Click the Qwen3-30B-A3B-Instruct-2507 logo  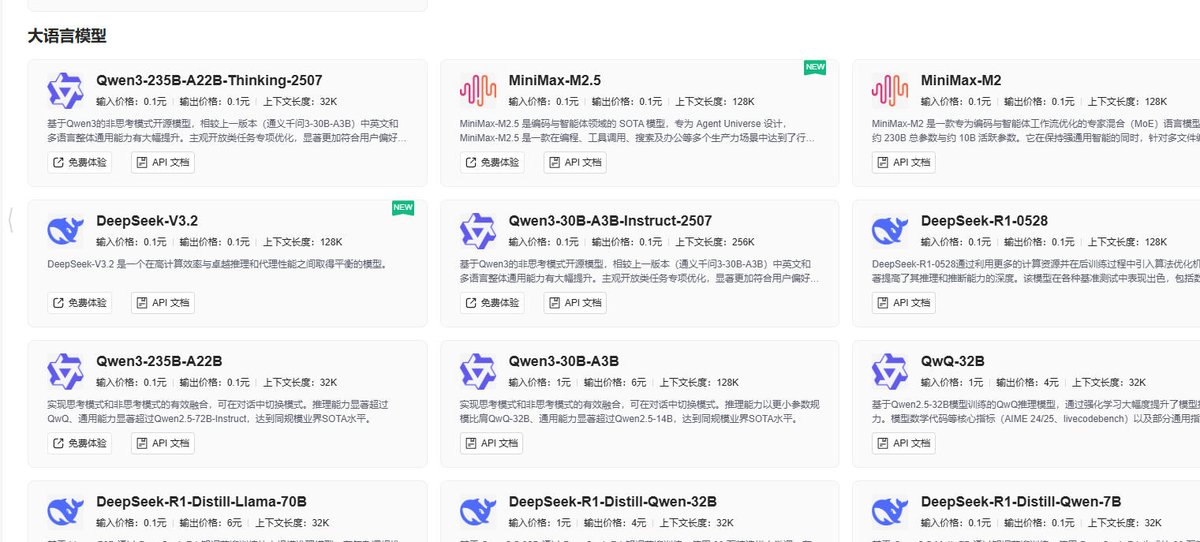point(478,231)
